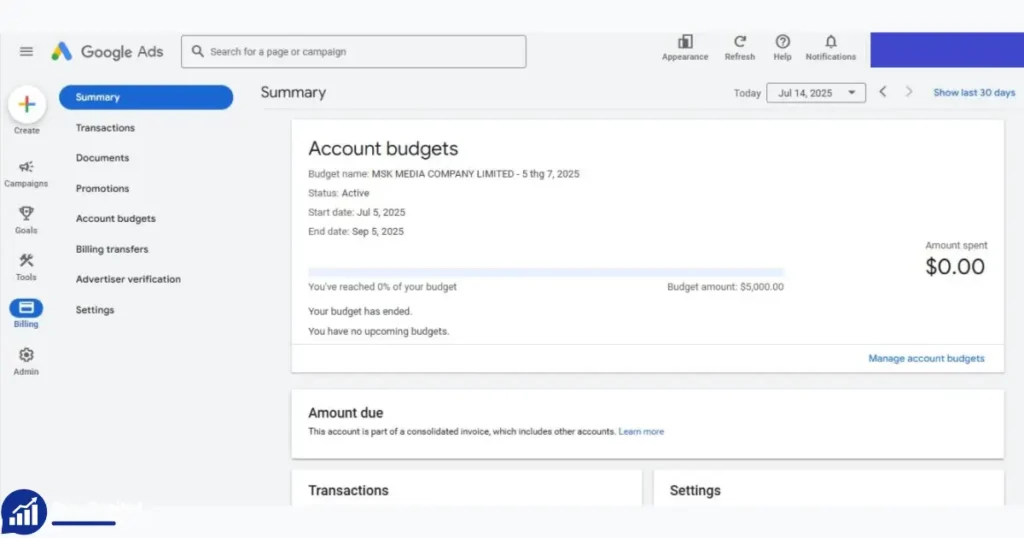The height and width of the screenshot is (538, 1024).
Task: Click End date: Sep 5, 2025
Action: (x=356, y=232)
